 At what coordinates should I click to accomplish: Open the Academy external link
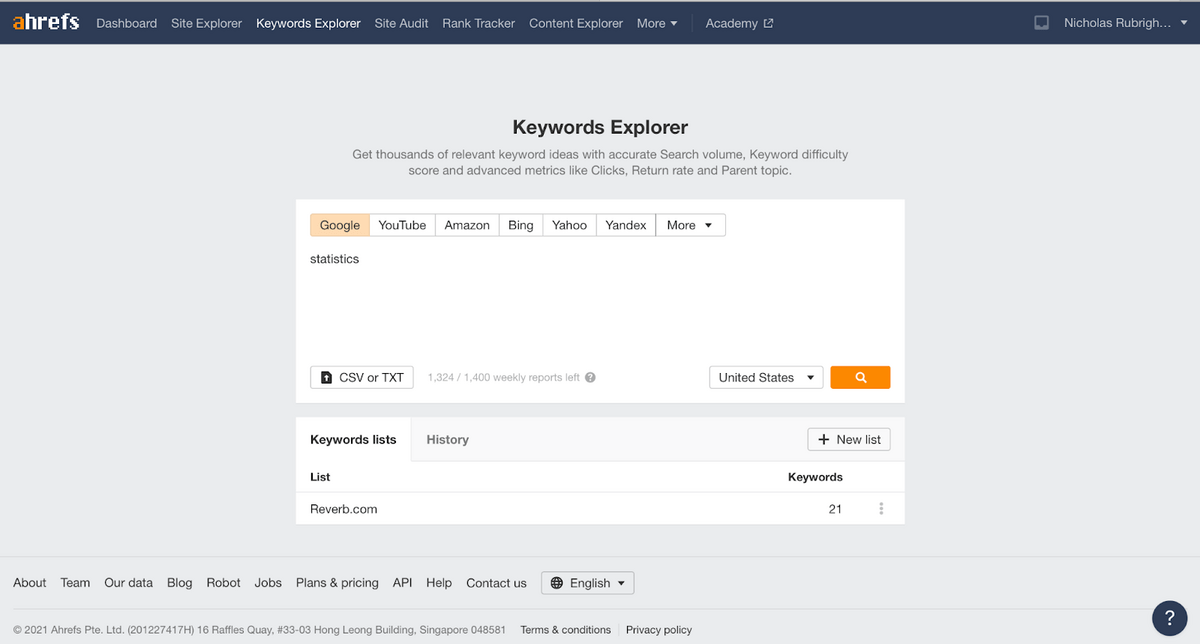[x=739, y=23]
